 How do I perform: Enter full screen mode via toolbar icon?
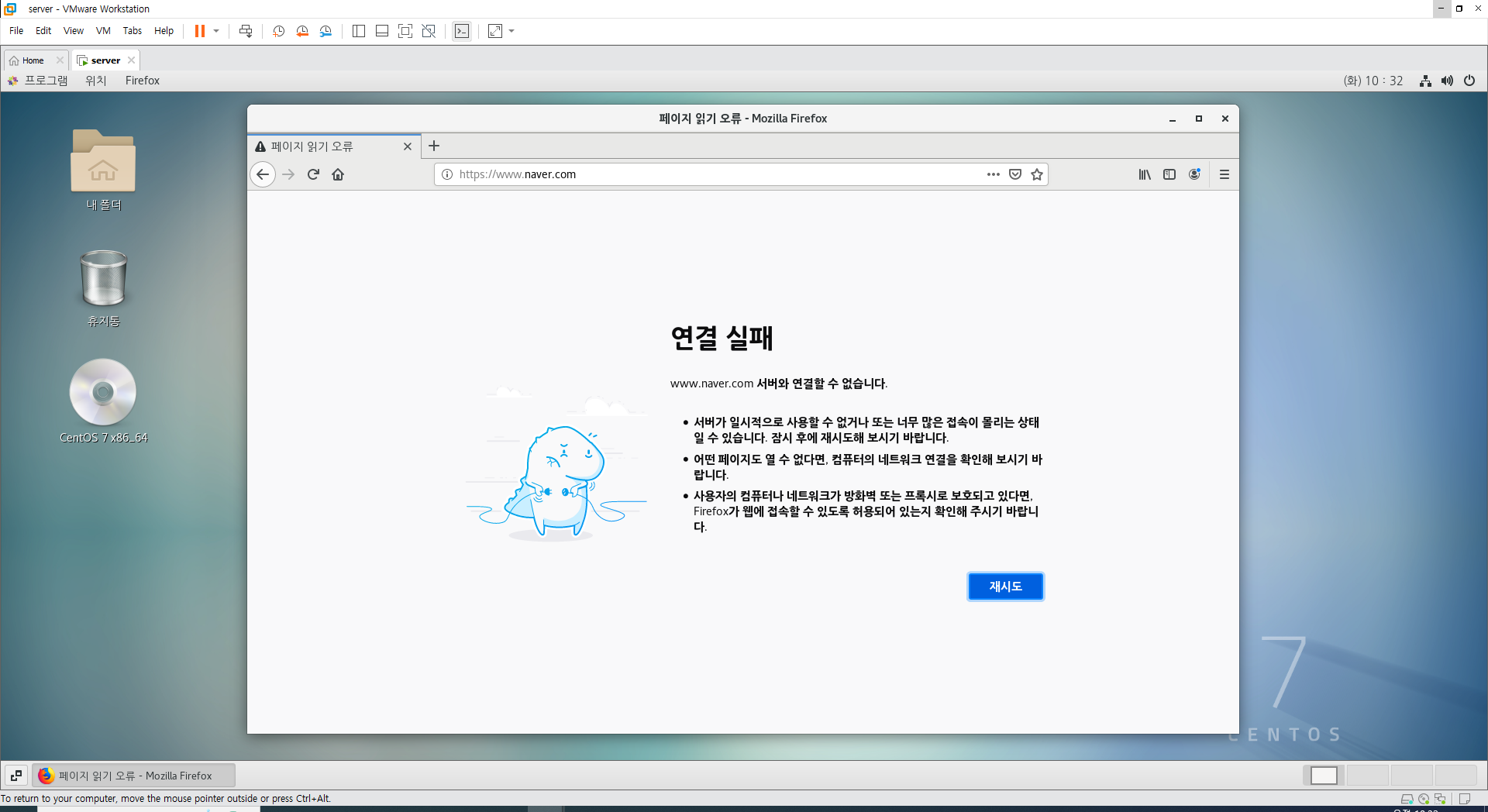click(x=405, y=31)
